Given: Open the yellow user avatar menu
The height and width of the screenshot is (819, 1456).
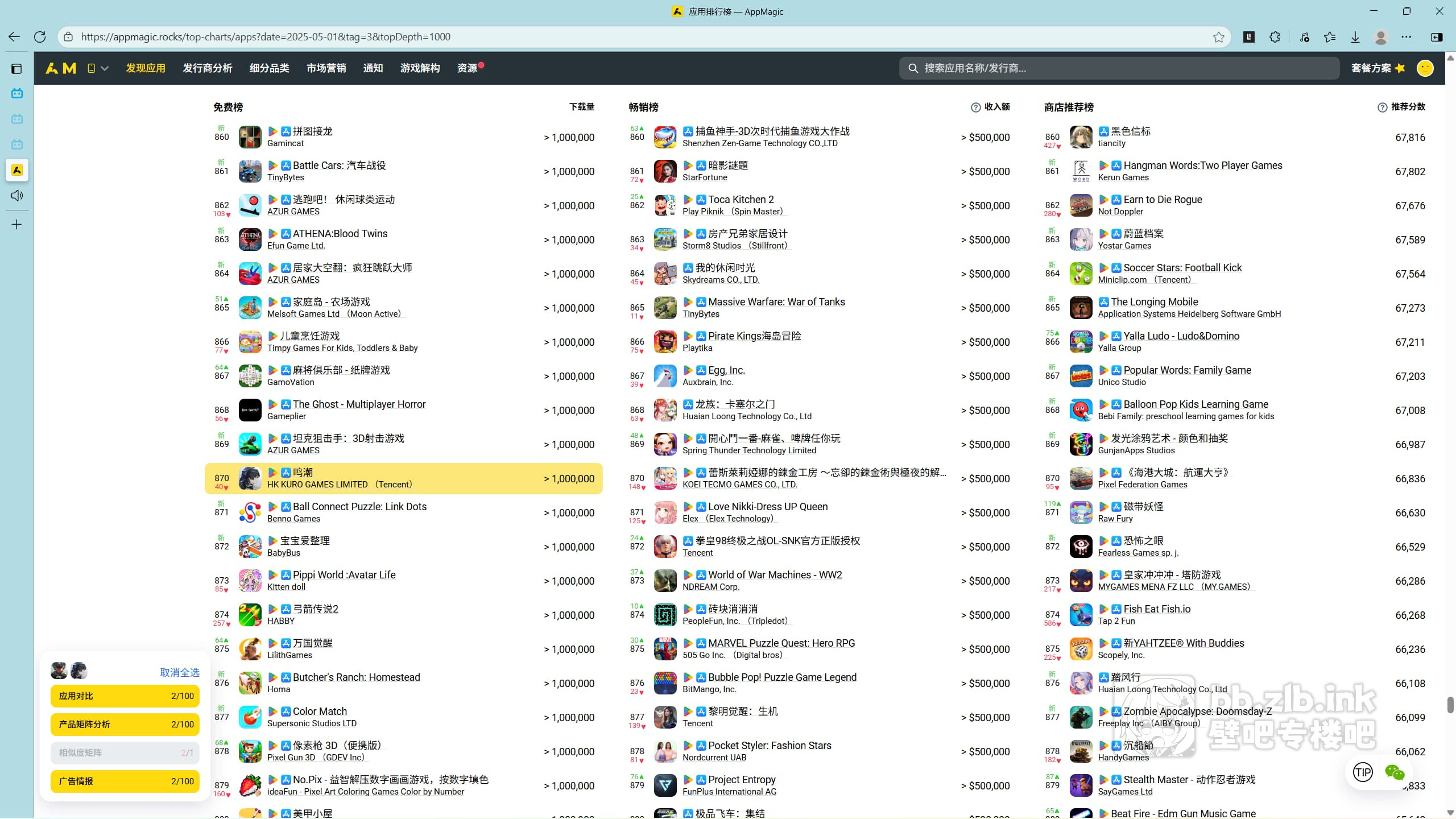Looking at the screenshot, I should (1425, 68).
